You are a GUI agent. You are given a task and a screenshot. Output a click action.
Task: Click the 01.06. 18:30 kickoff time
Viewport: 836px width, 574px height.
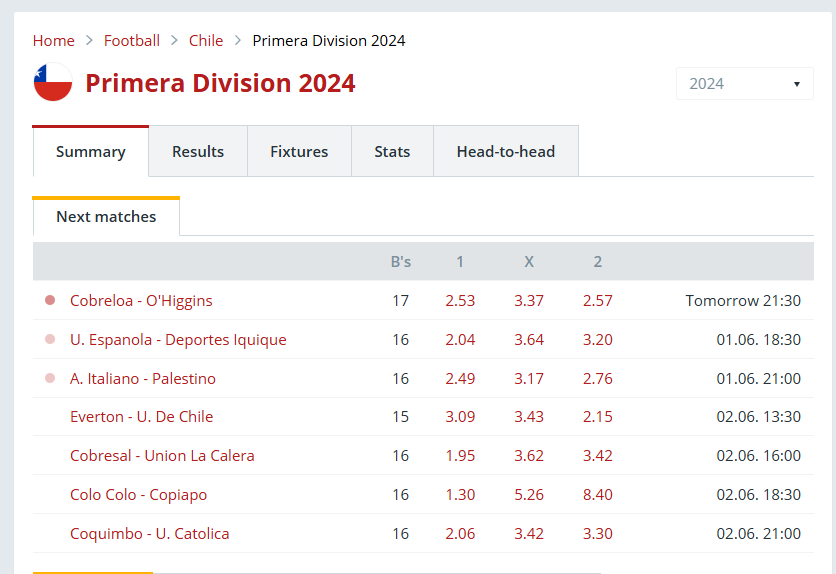tap(759, 339)
